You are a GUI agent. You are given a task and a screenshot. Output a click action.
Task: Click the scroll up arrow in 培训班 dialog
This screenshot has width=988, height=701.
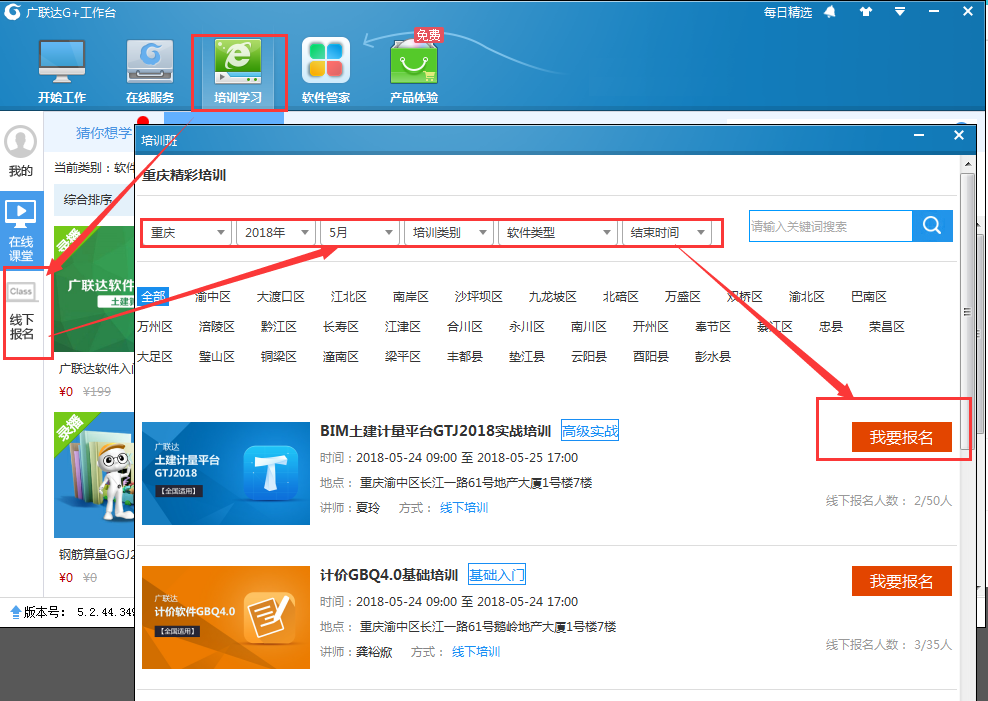(968, 164)
